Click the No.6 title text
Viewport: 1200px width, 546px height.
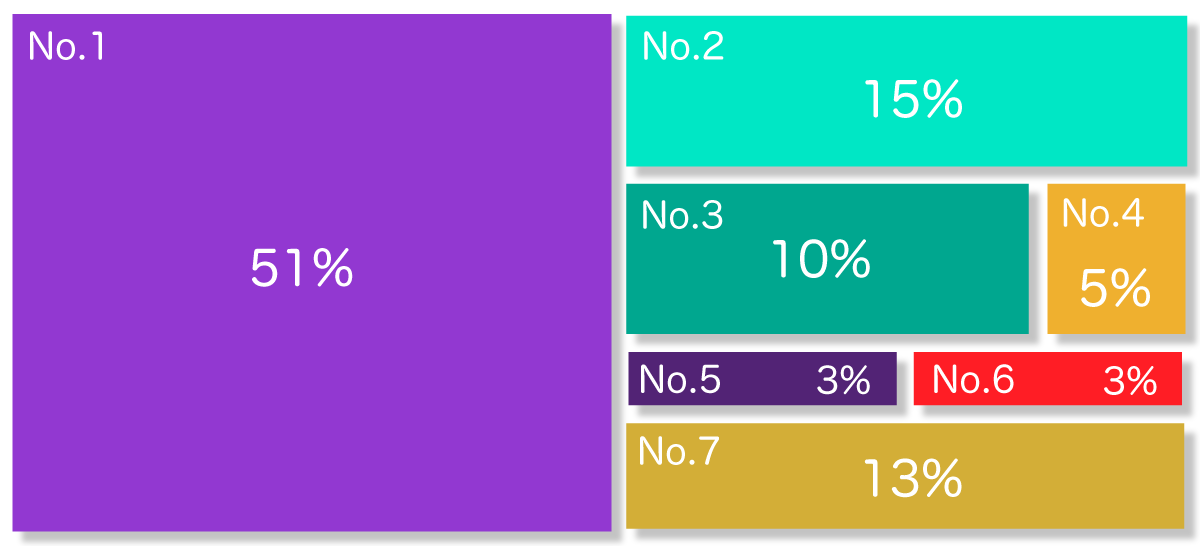tap(973, 380)
